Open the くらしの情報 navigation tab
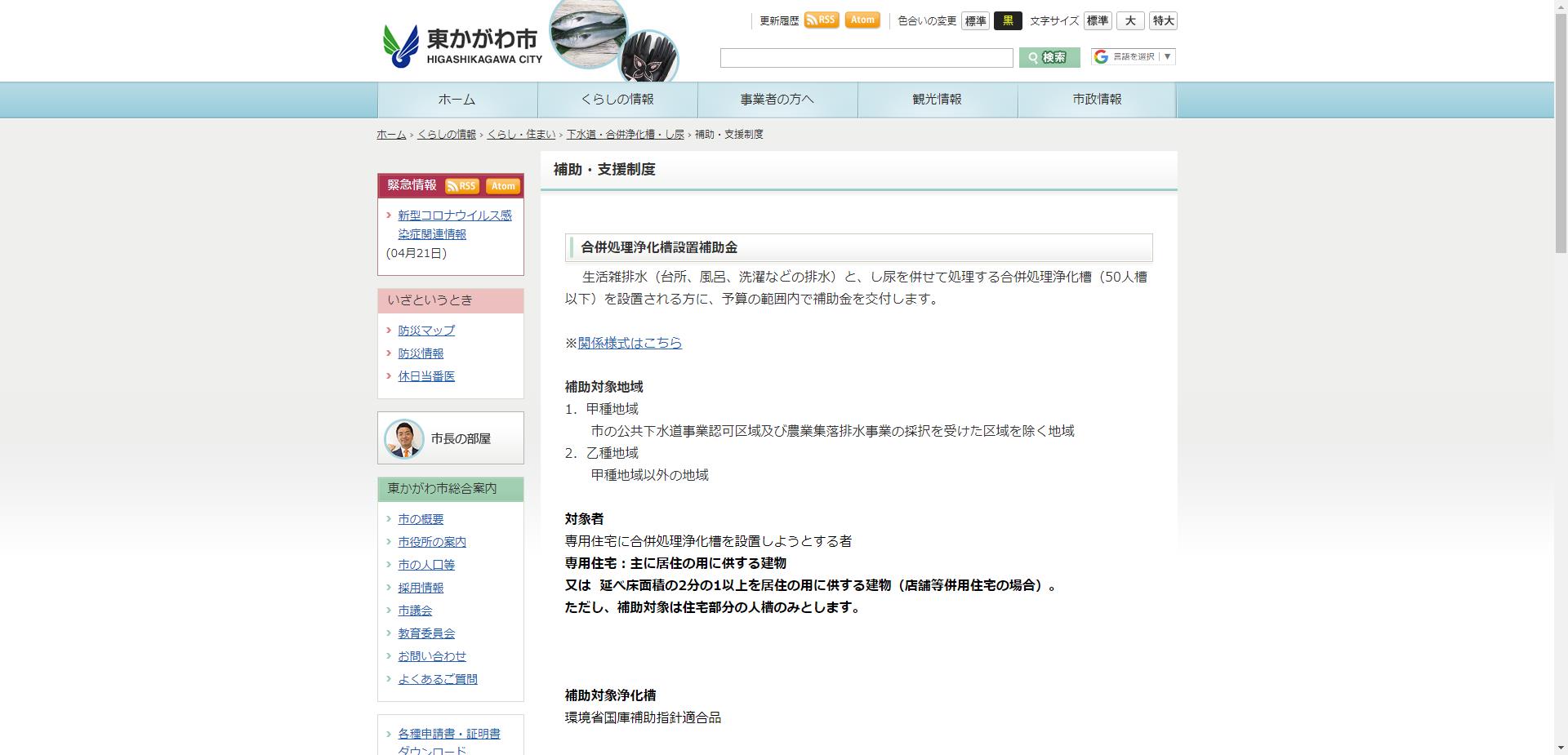 [x=617, y=99]
